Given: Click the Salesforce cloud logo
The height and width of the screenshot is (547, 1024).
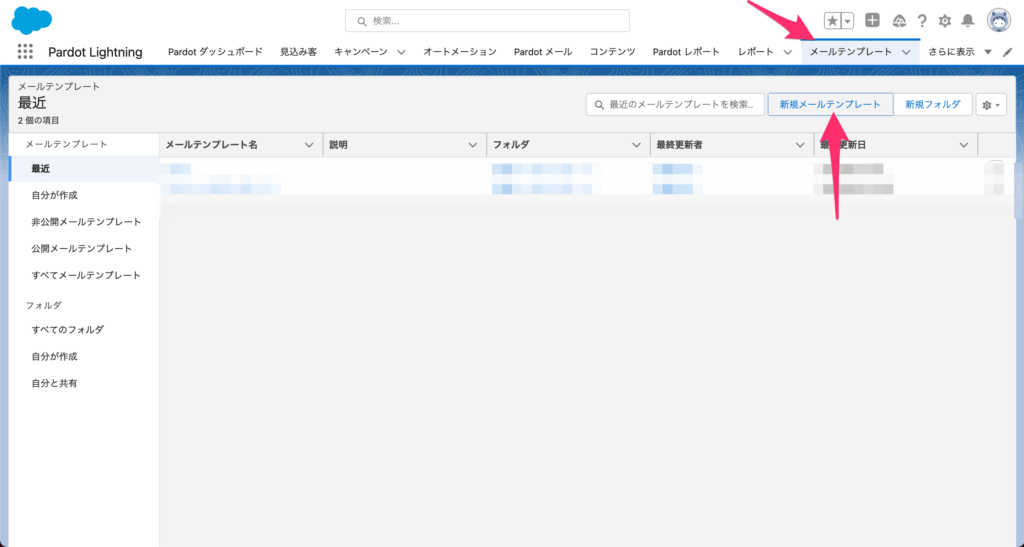Looking at the screenshot, I should (x=31, y=20).
